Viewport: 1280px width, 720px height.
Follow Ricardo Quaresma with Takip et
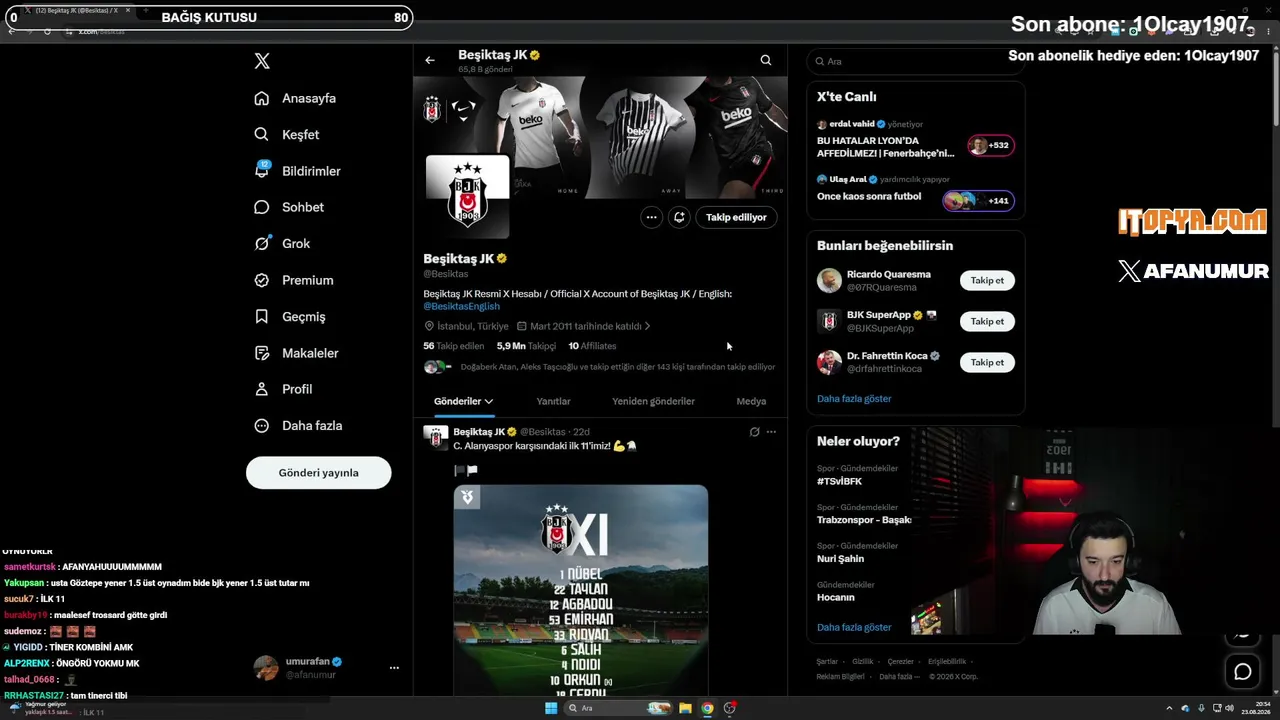pyautogui.click(x=987, y=280)
